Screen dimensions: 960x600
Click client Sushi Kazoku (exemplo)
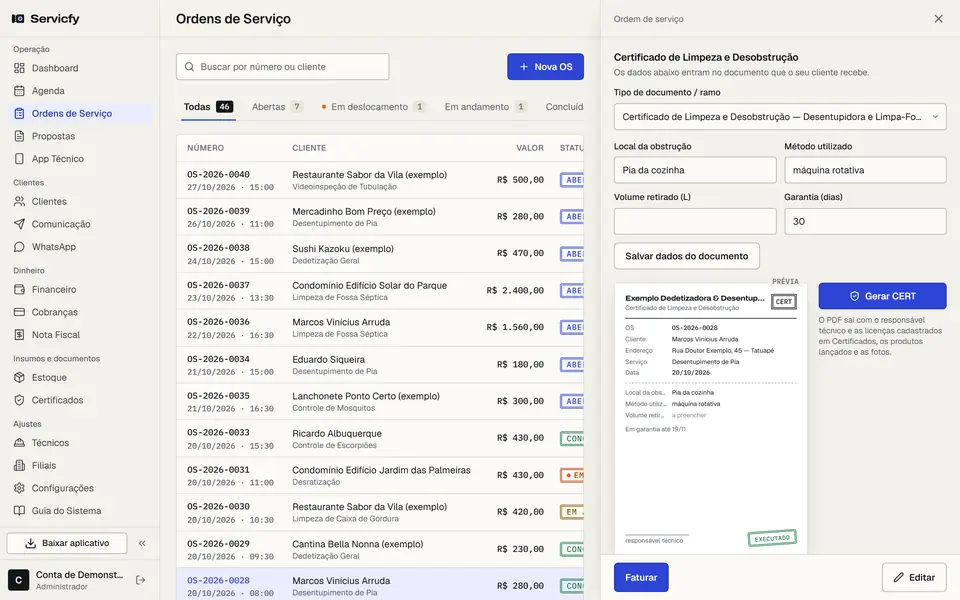click(343, 249)
